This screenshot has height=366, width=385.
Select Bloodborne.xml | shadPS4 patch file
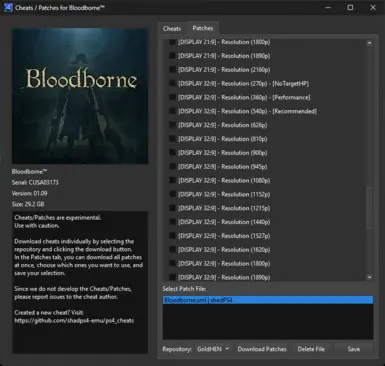(268, 300)
